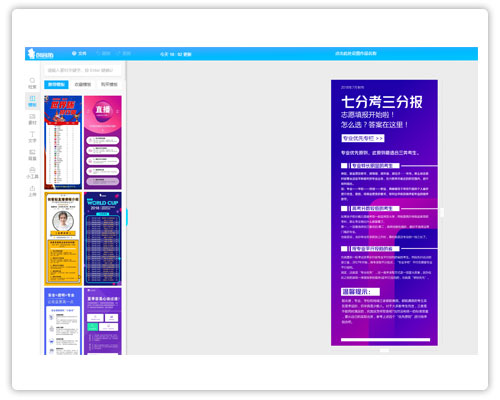This screenshot has width=500, height=400.
Task: Open the 背景 background sidebar icon
Action: pos(32,155)
